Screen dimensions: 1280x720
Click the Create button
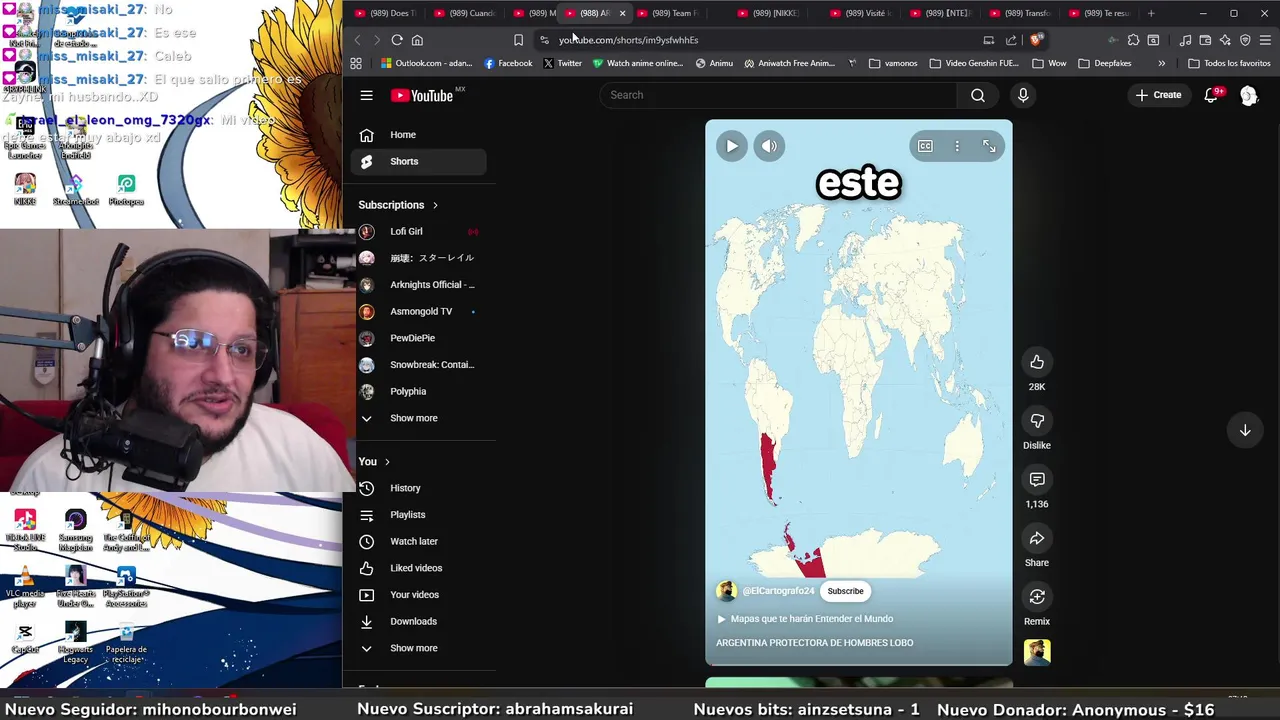pyautogui.click(x=1159, y=95)
